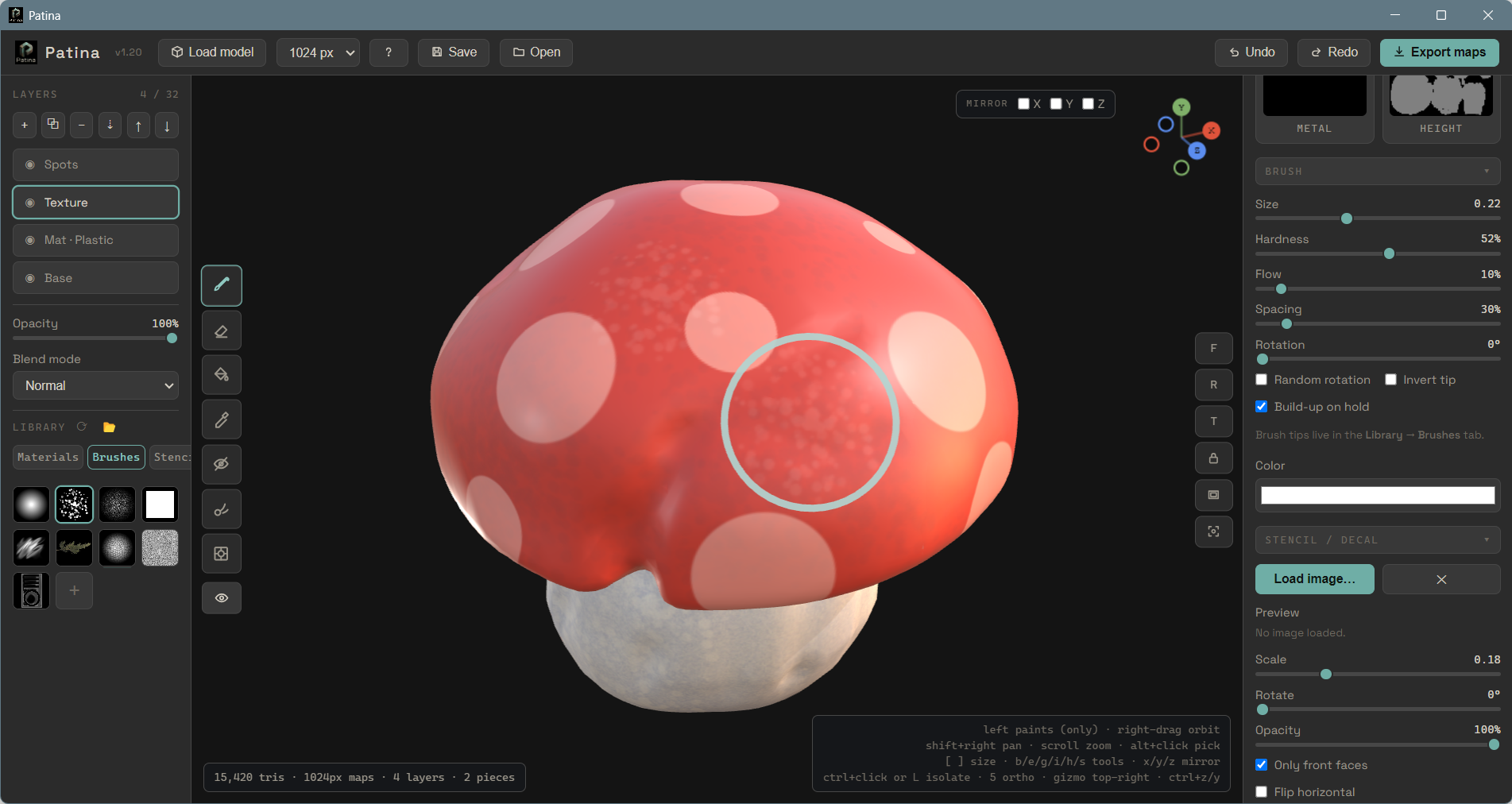Enable Flip horizontal checkbox
Viewport: 1512px width, 804px height.
tap(1261, 792)
